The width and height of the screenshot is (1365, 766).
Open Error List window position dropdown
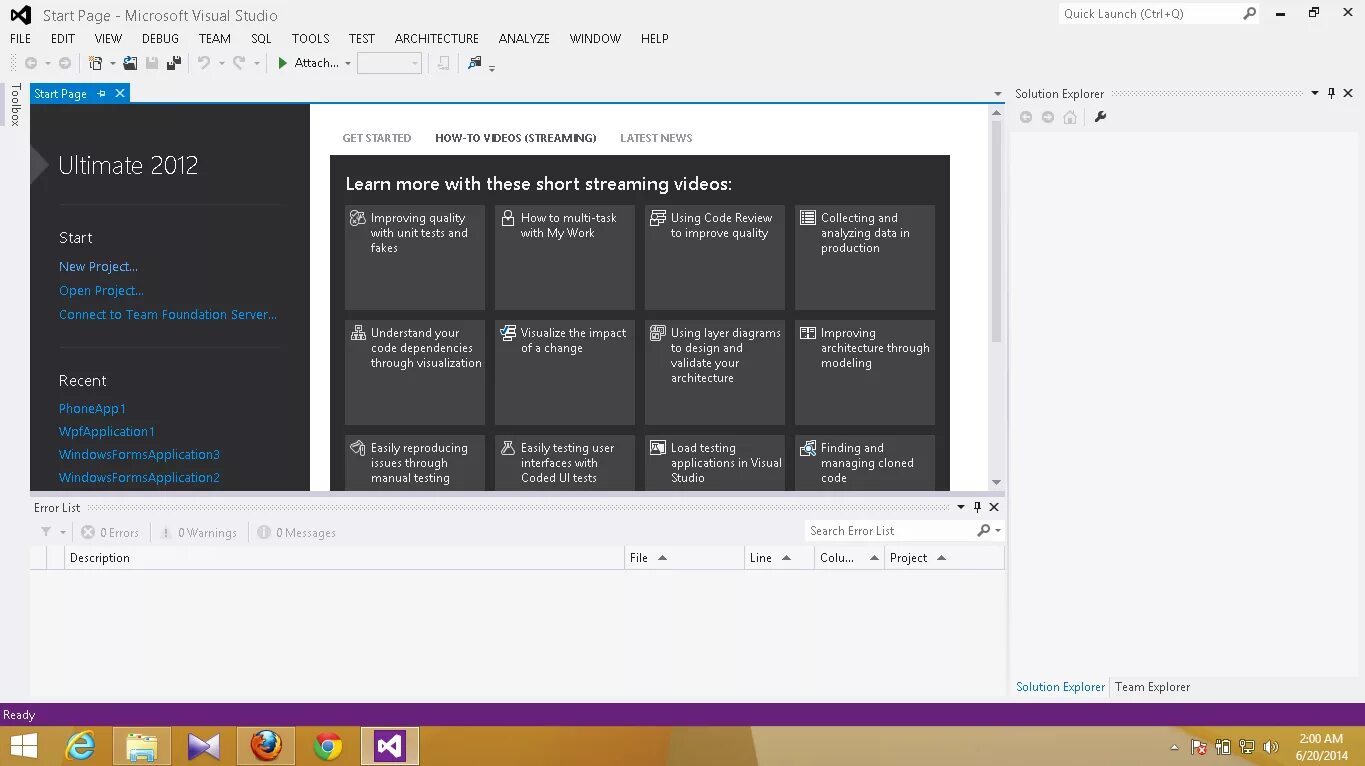pyautogui.click(x=961, y=507)
